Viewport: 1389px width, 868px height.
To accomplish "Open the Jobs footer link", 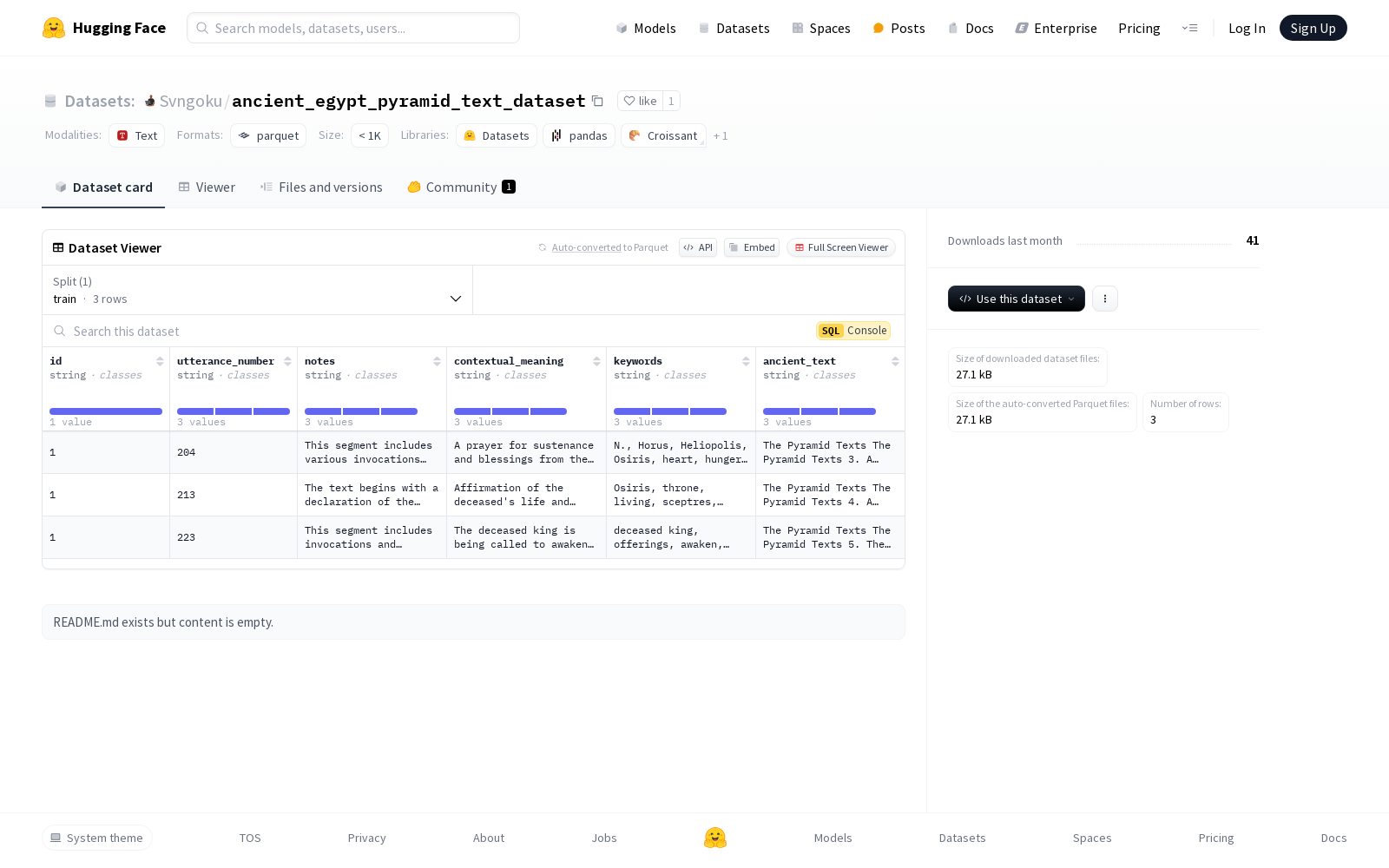I will pyautogui.click(x=604, y=838).
